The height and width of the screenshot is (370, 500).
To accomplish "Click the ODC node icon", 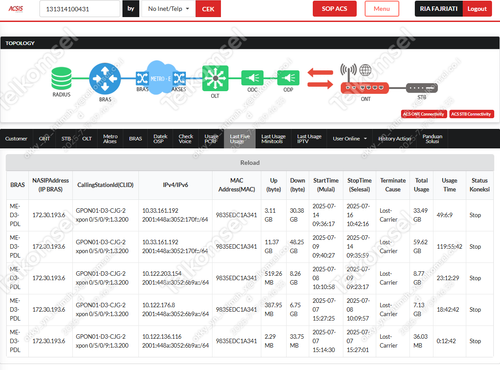I will pyautogui.click(x=252, y=78).
